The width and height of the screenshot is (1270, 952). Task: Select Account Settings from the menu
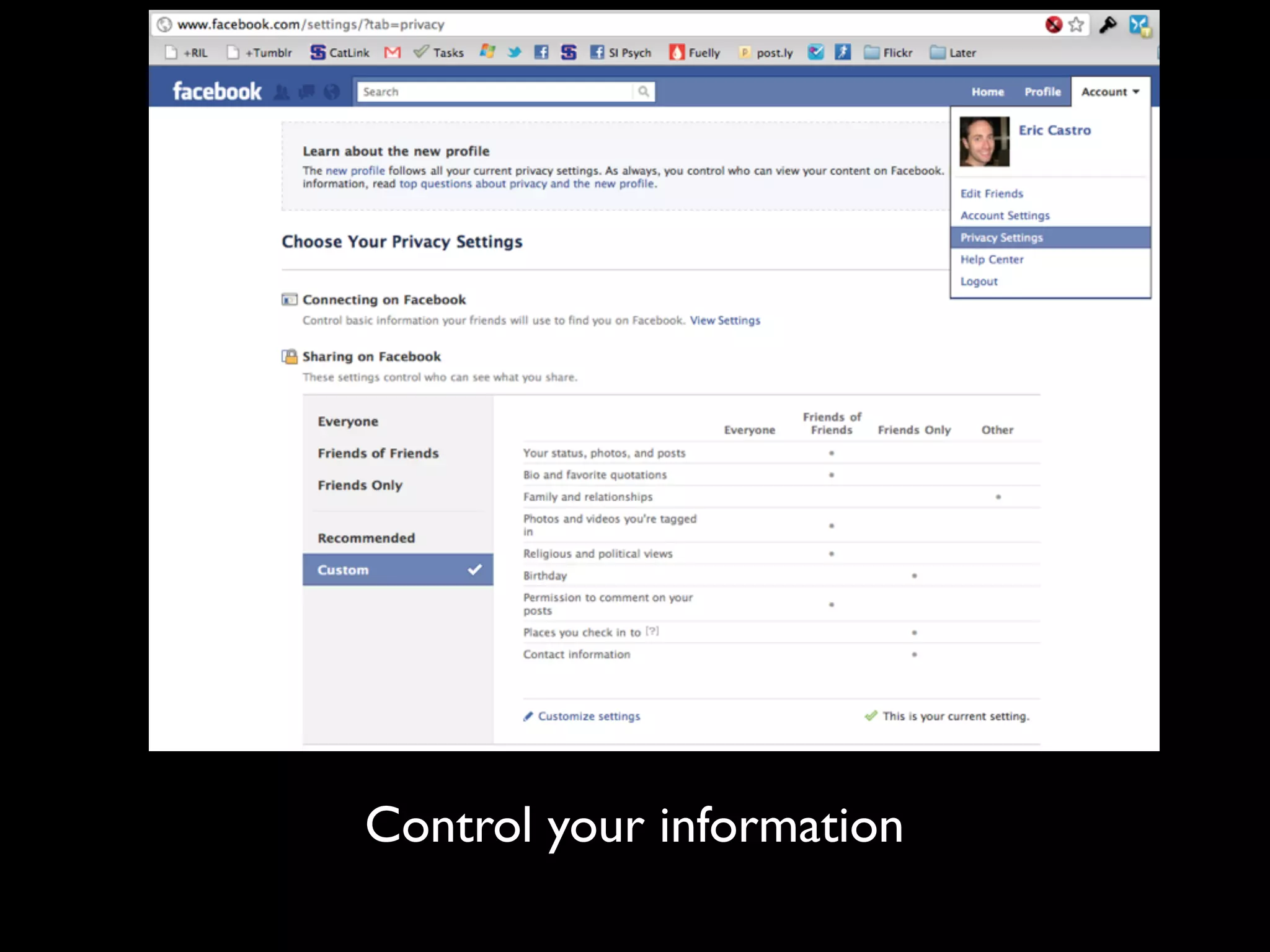coord(1050,216)
